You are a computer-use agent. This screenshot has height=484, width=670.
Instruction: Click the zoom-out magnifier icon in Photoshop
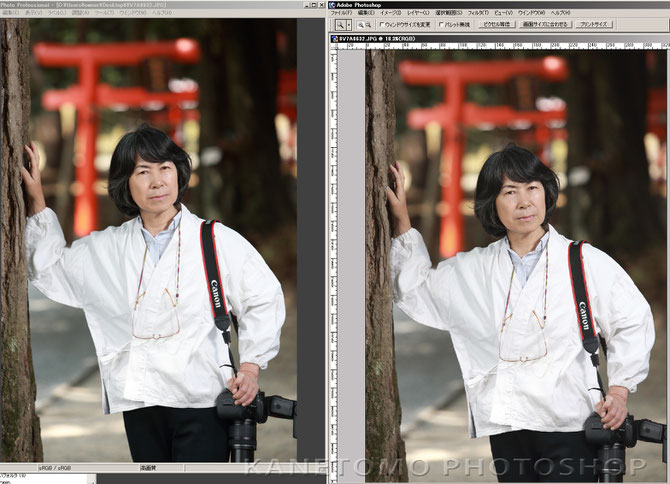click(368, 25)
